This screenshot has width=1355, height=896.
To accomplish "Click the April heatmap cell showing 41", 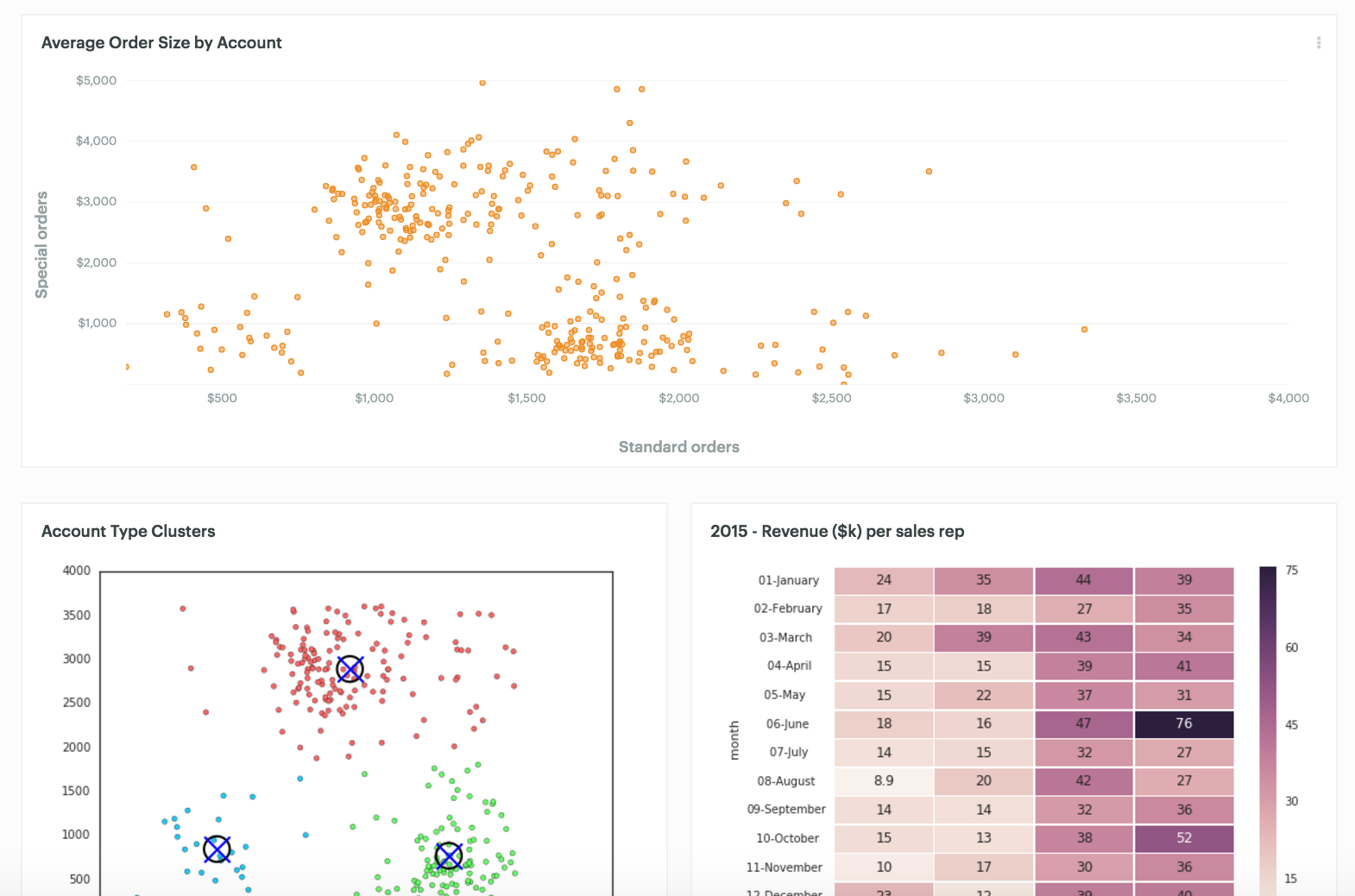I will (1184, 666).
